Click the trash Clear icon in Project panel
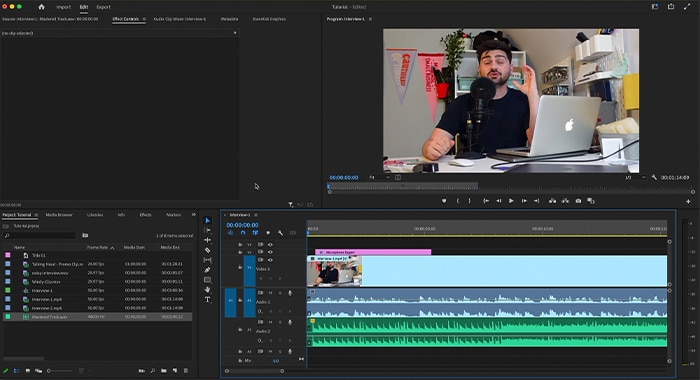Image resolution: width=700 pixels, height=380 pixels. point(186,371)
